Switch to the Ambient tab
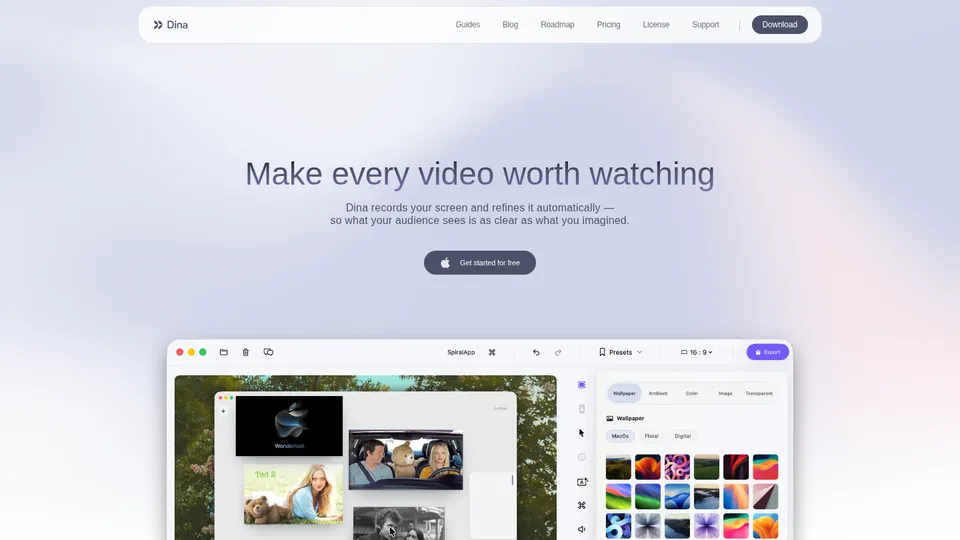Viewport: 960px width, 540px height. point(658,393)
